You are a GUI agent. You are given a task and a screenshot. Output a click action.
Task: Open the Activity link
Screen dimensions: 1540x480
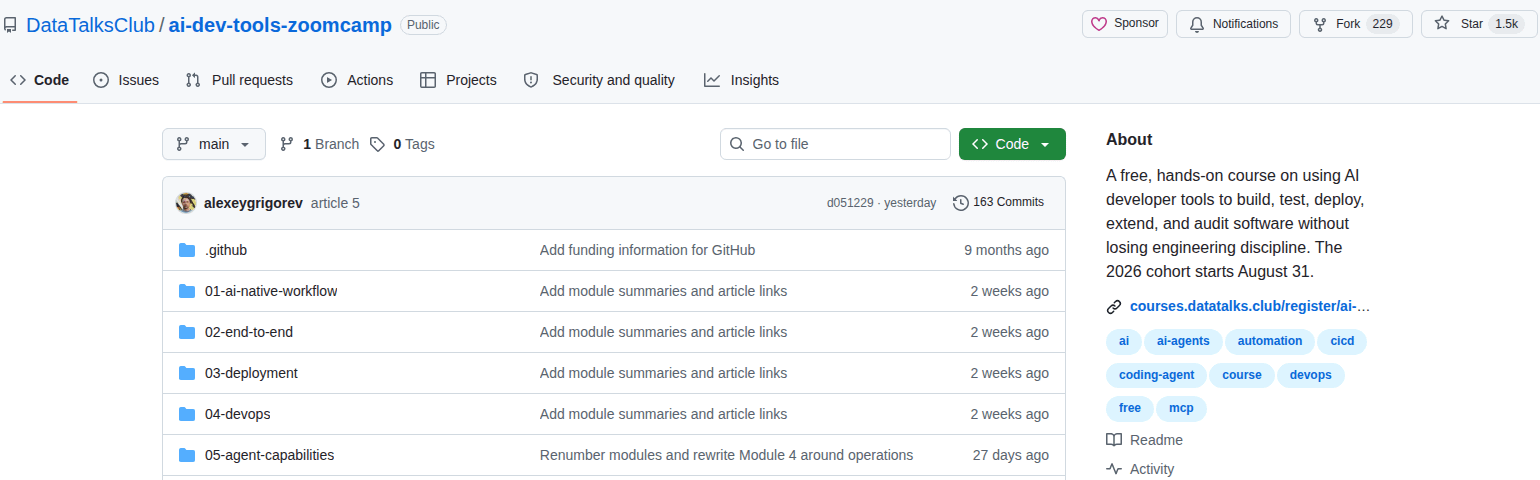1140,469
